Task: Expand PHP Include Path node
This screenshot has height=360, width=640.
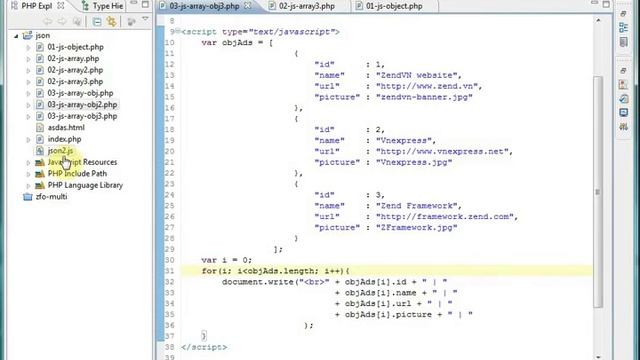Action: pos(28,174)
